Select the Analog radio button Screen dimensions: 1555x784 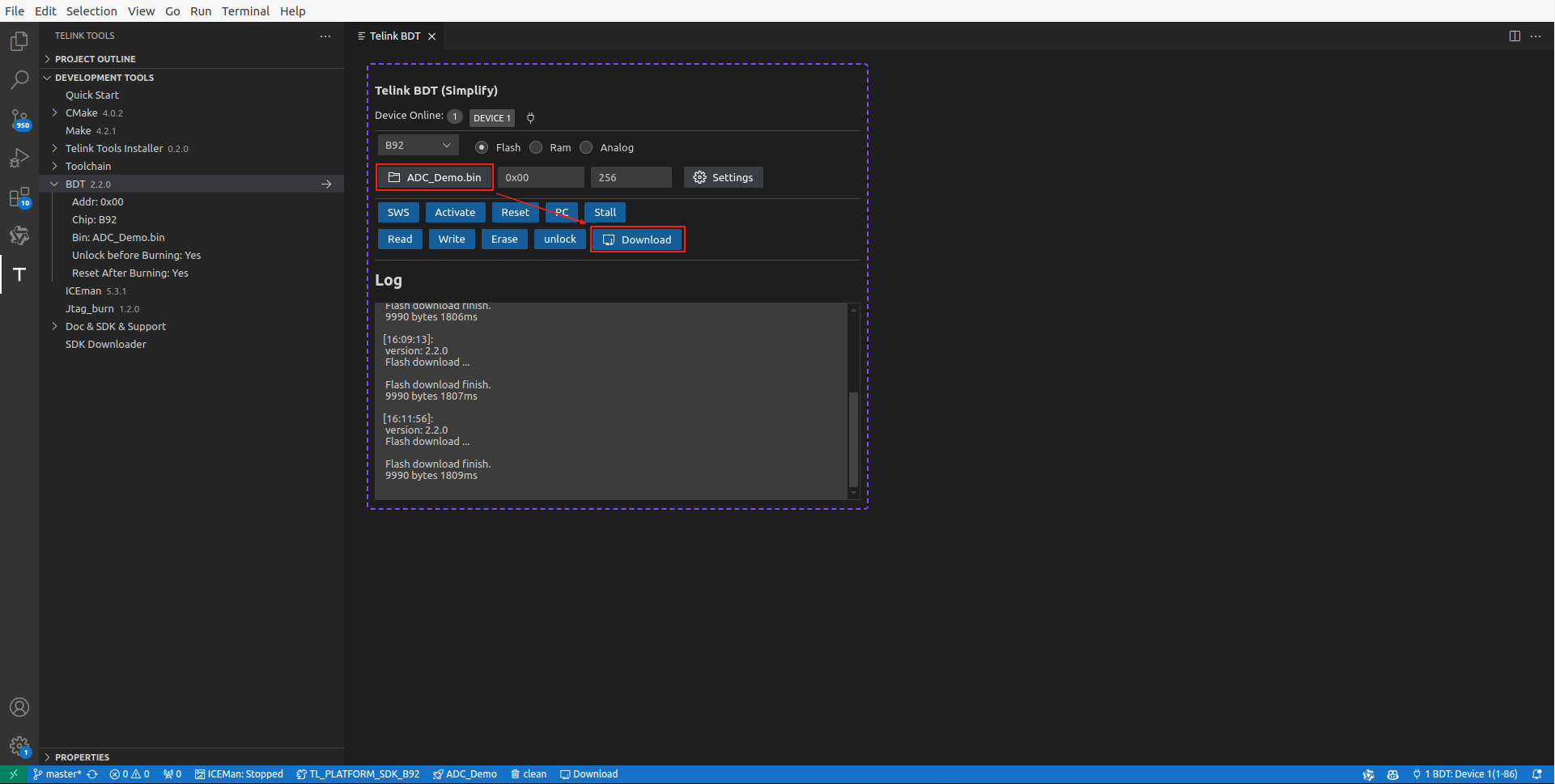[585, 147]
